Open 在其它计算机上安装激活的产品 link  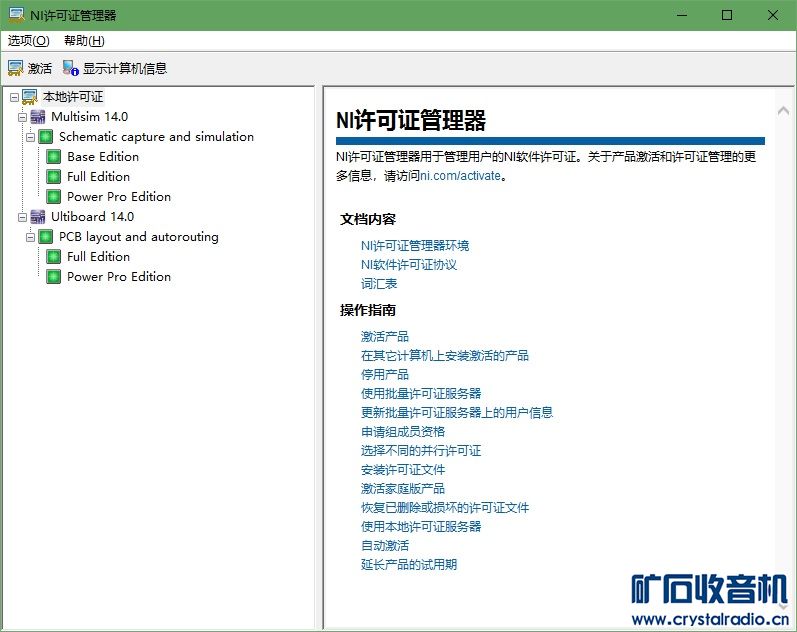[x=445, y=355]
